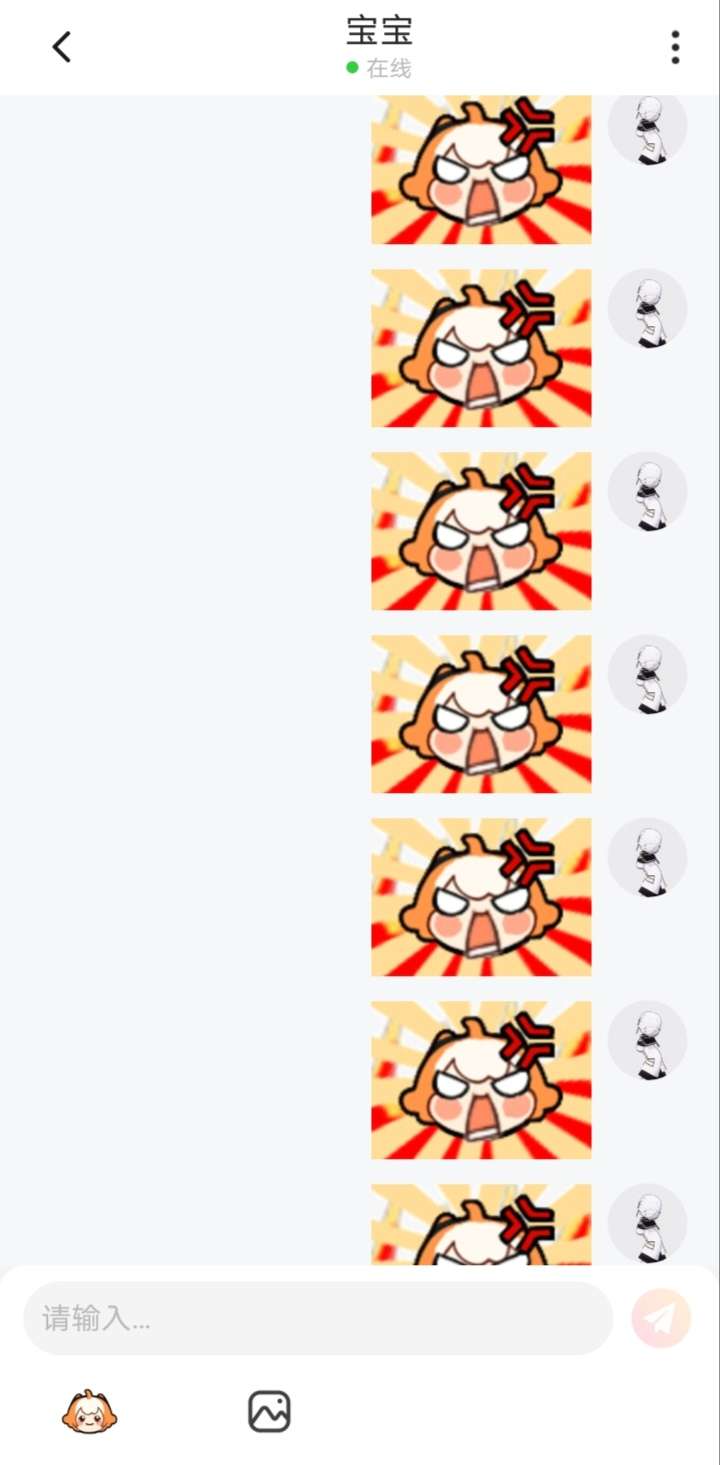Tap the avatar beside the second sticker

(x=647, y=308)
